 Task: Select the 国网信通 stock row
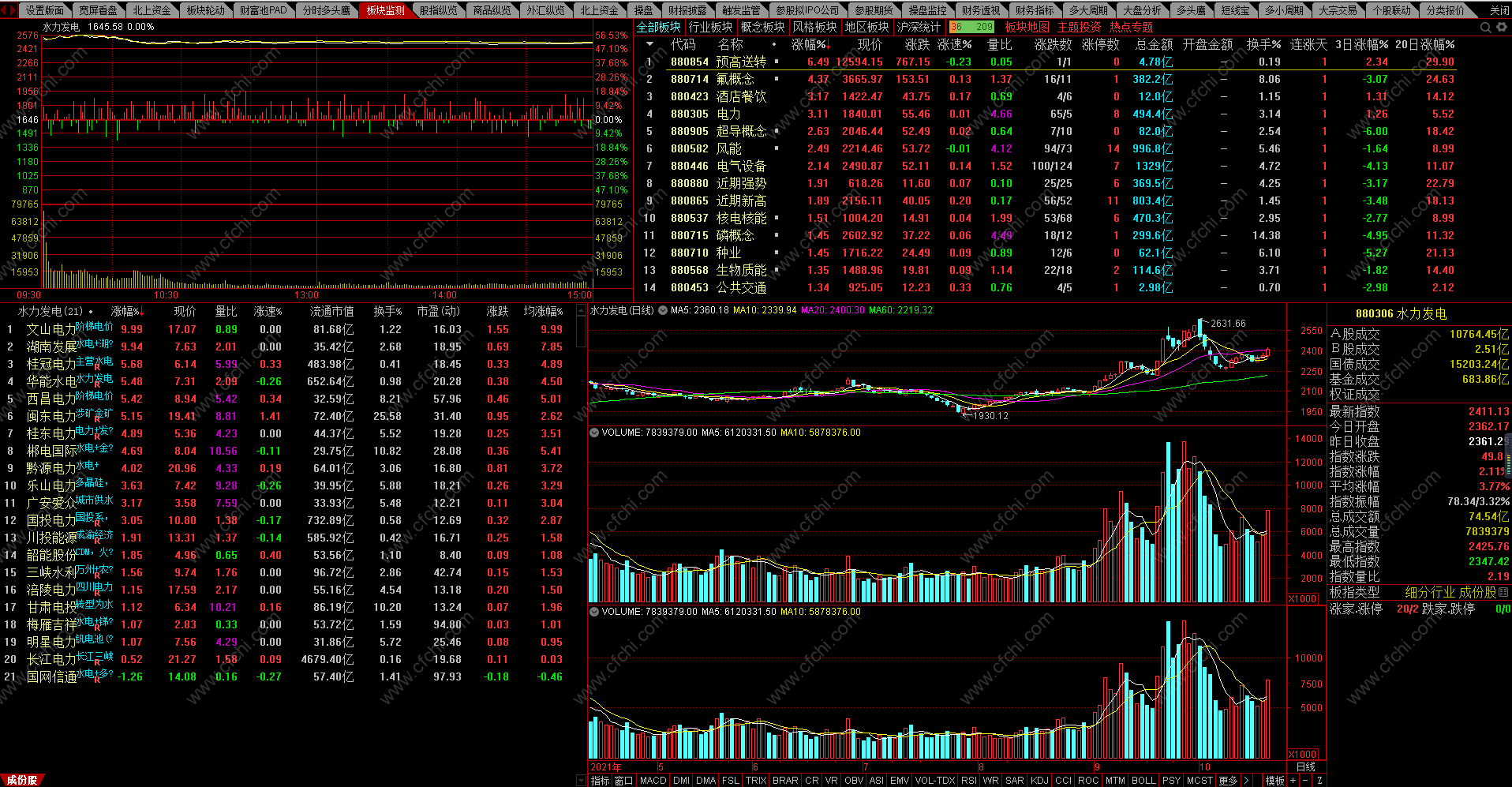pos(288,676)
